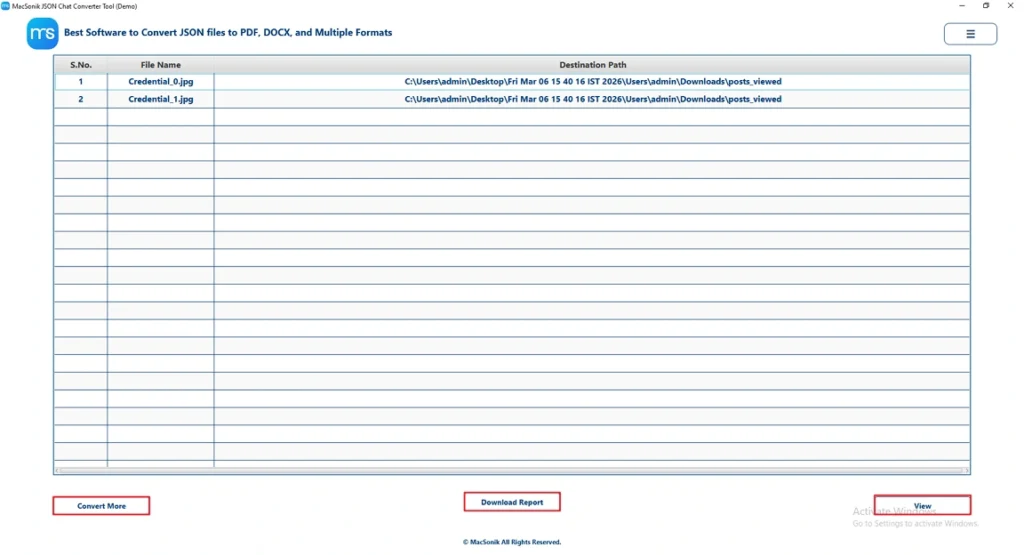Minimize the MacSonik window
The image size is (1024, 555).
click(962, 6)
